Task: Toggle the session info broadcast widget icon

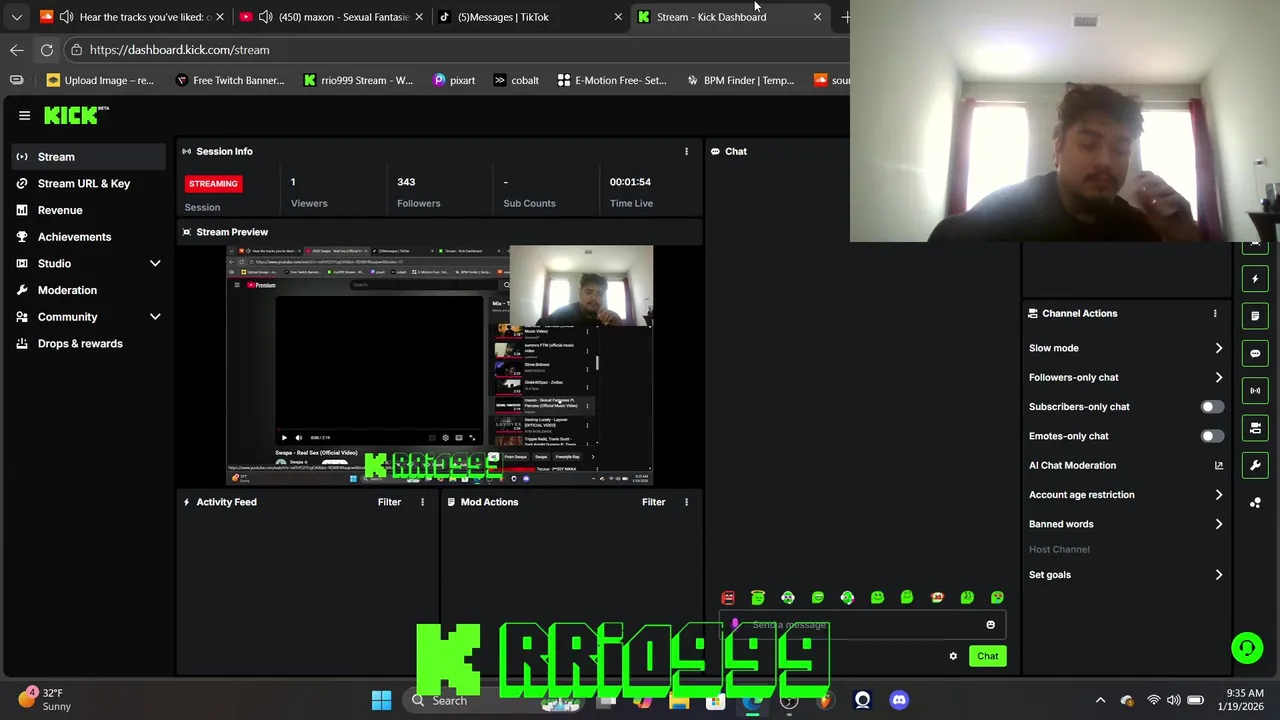Action: (x=1255, y=390)
